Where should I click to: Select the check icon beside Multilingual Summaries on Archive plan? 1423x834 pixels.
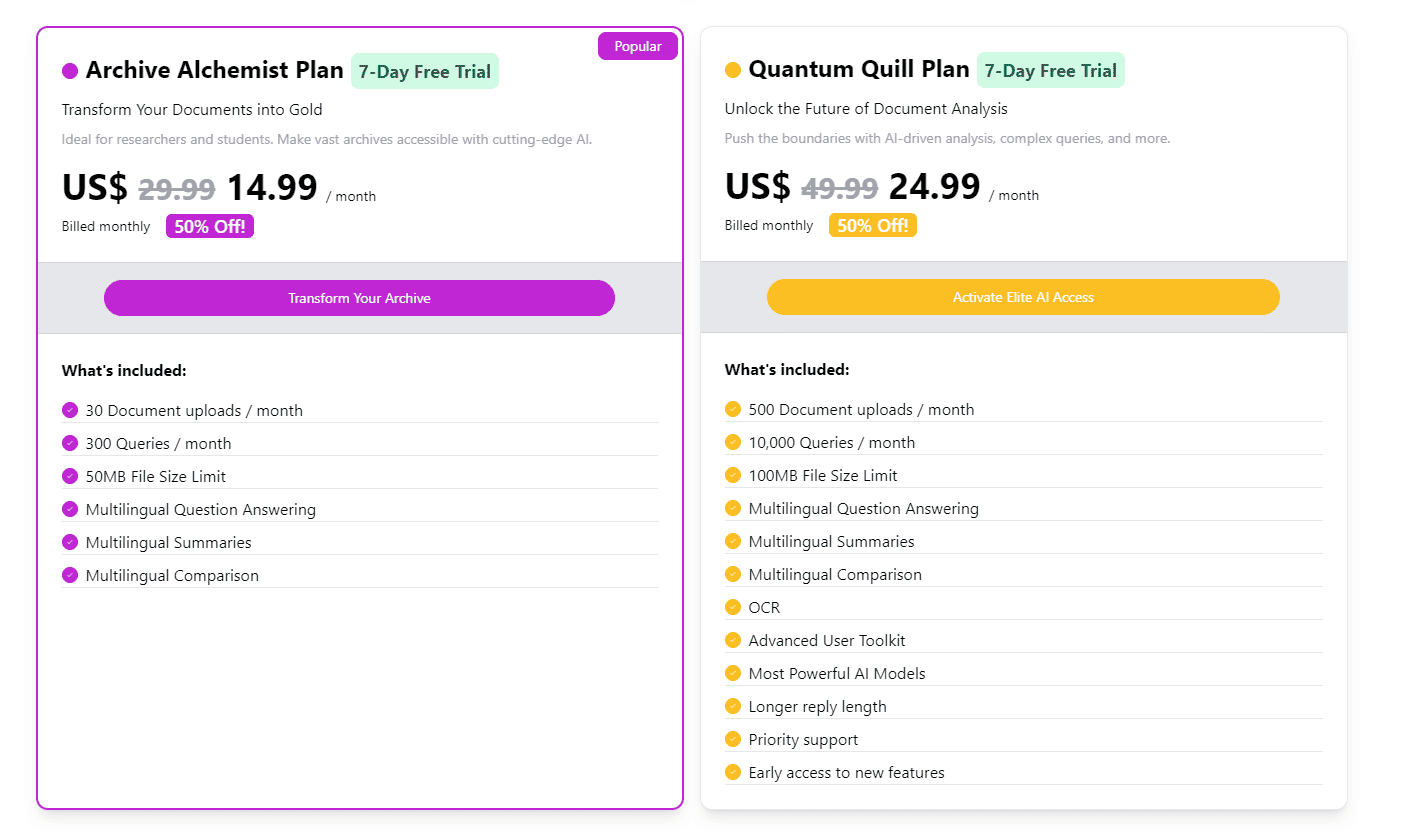[69, 542]
